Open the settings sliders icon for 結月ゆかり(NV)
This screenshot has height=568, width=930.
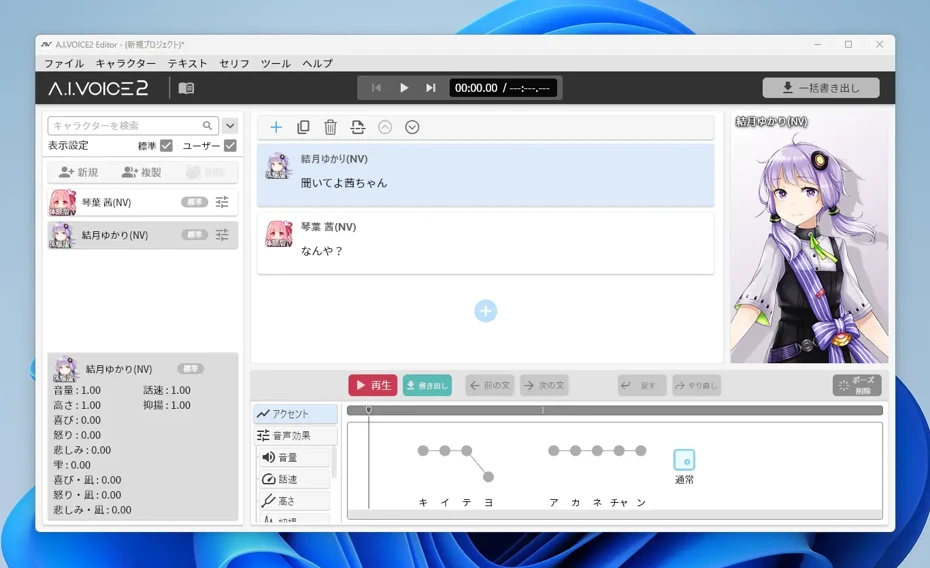point(222,235)
